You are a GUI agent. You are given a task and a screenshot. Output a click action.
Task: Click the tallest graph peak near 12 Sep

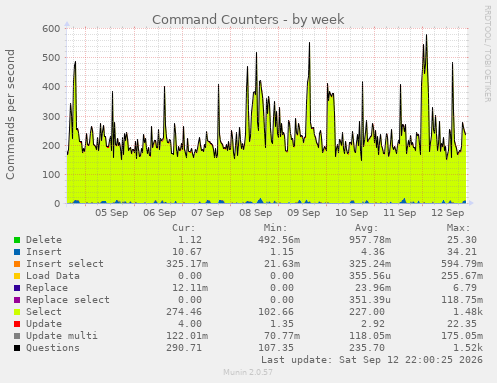(426, 35)
